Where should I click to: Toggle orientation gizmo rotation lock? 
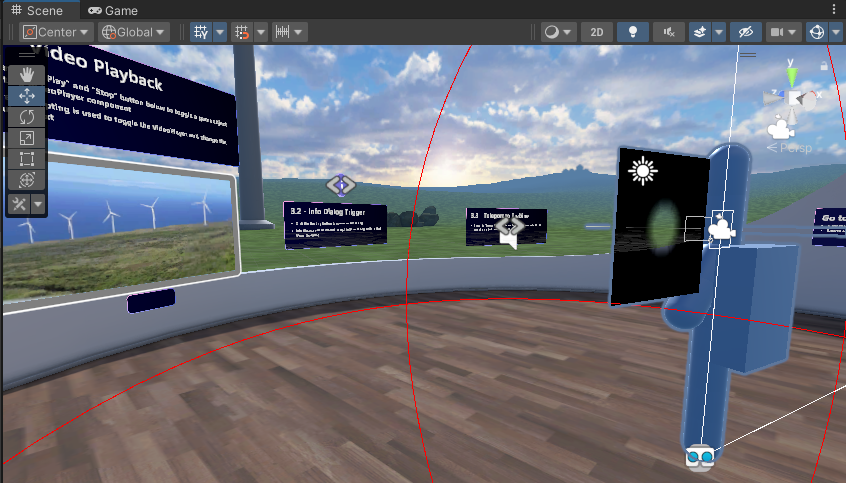[824, 66]
